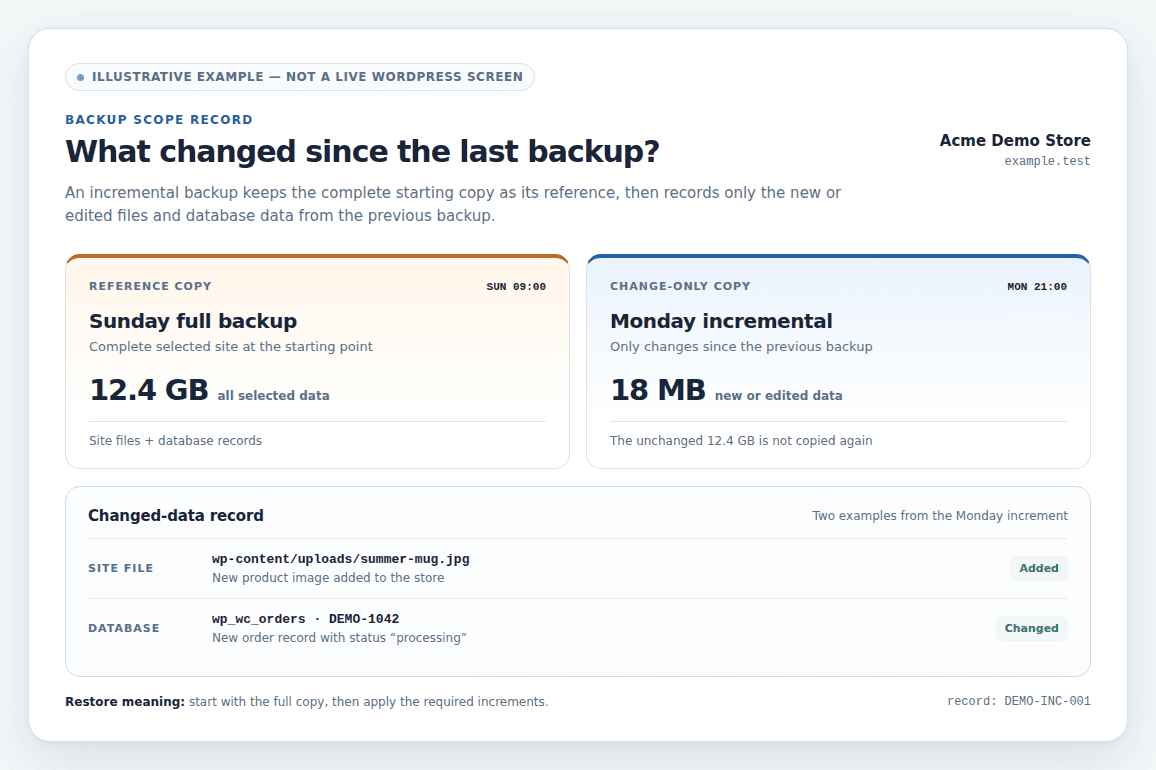Click 'all selected data' caption
This screenshot has width=1156, height=770.
pyautogui.click(x=274, y=395)
